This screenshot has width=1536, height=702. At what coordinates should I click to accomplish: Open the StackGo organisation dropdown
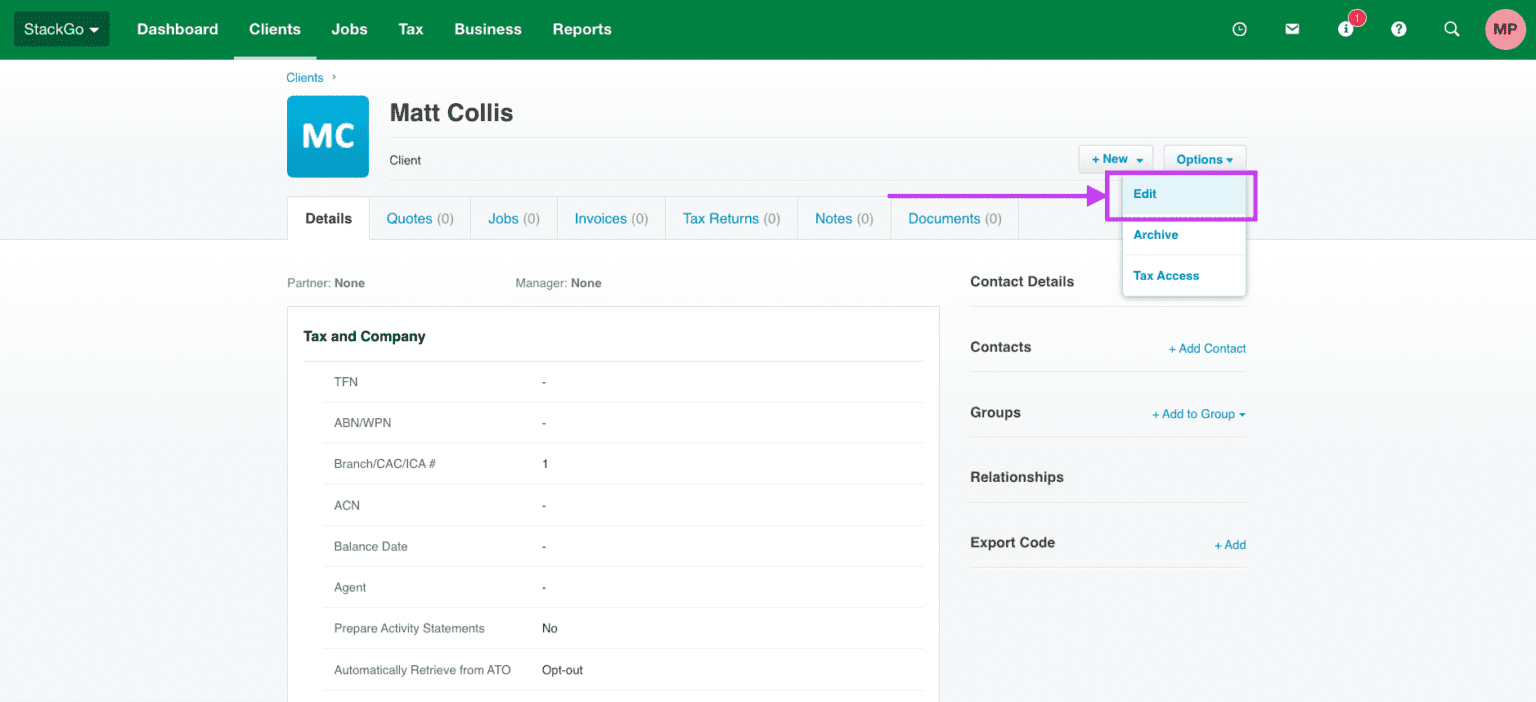click(61, 29)
